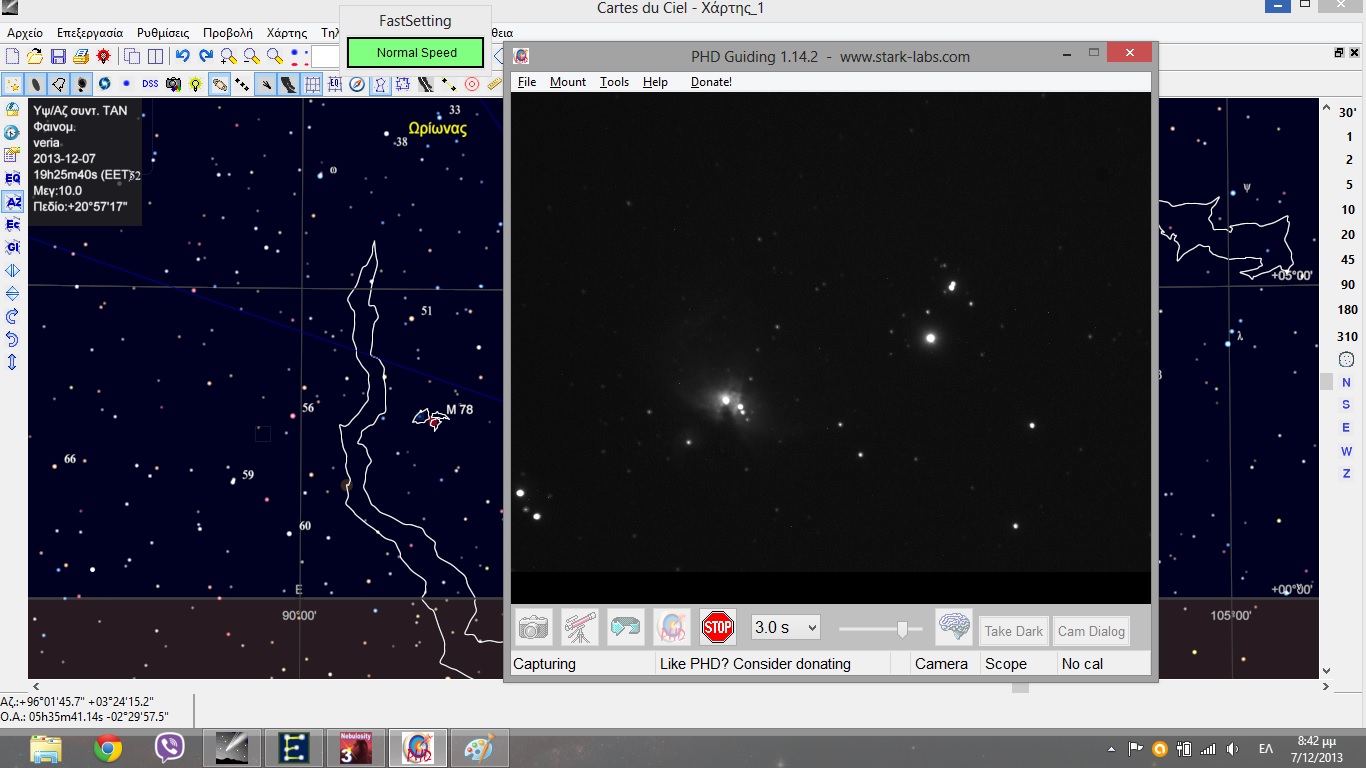Click the loop exposure arrow icon
The height and width of the screenshot is (768, 1366).
(626, 628)
